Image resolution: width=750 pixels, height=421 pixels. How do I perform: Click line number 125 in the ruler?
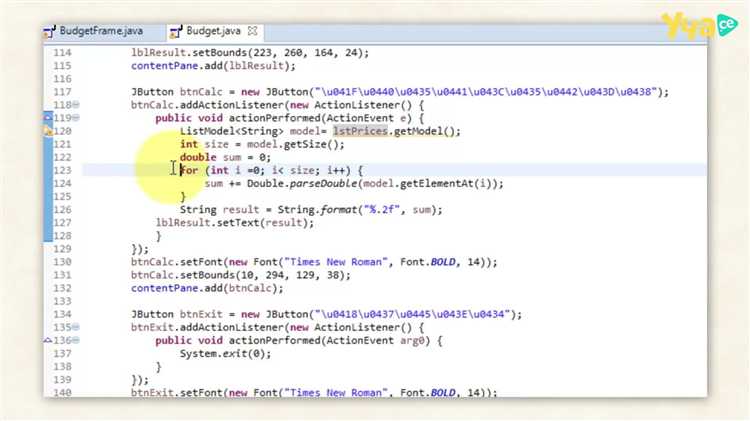(x=62, y=197)
